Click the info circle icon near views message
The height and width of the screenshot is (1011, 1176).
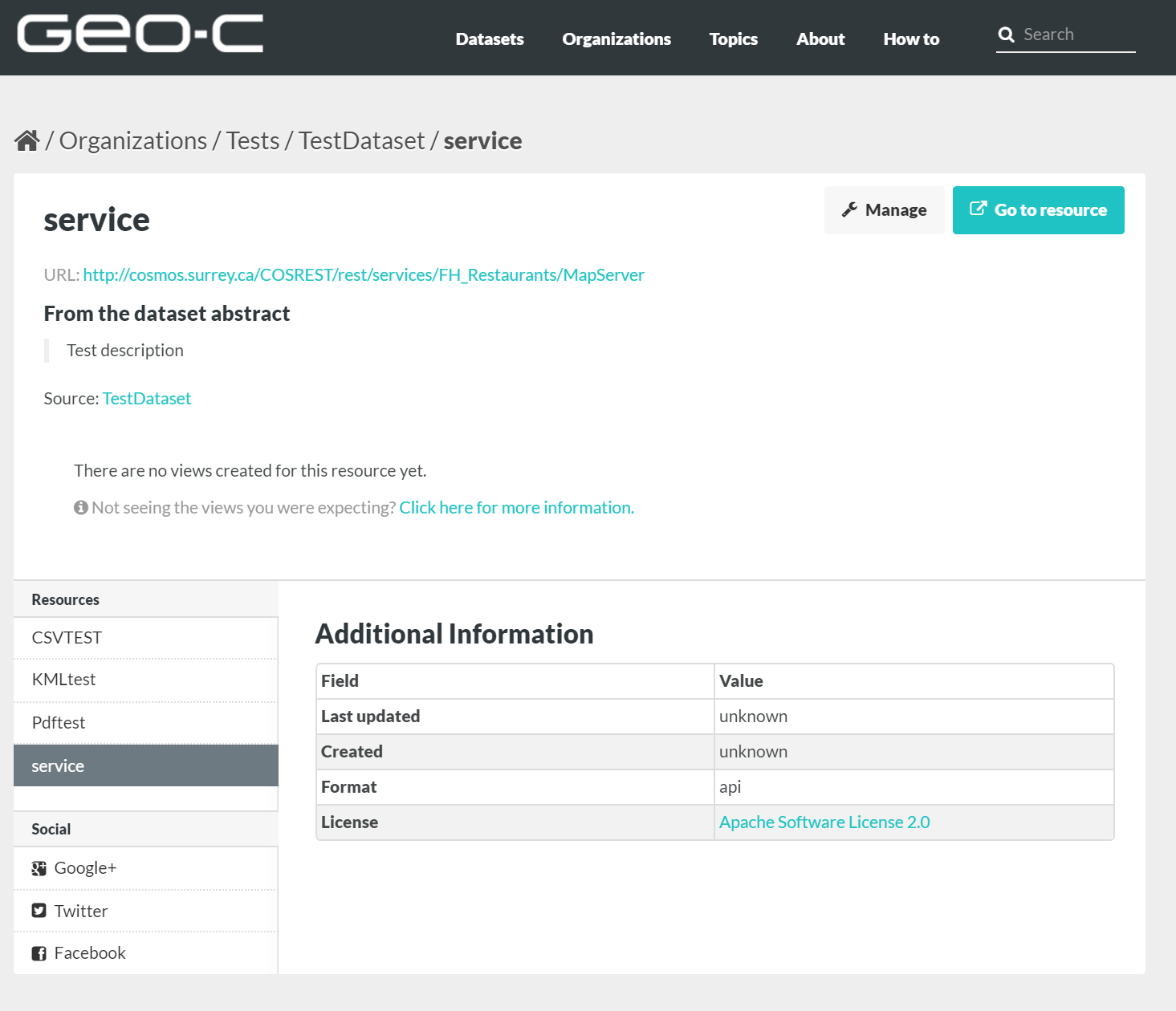[x=80, y=507]
